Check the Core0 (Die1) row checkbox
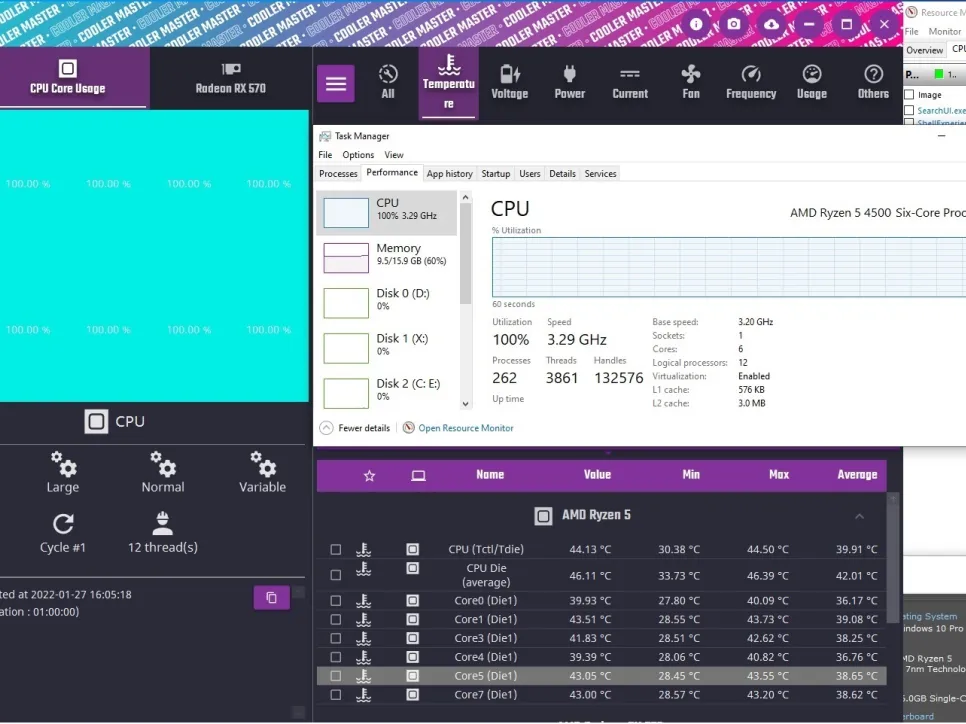The image size is (966, 724). point(336,600)
